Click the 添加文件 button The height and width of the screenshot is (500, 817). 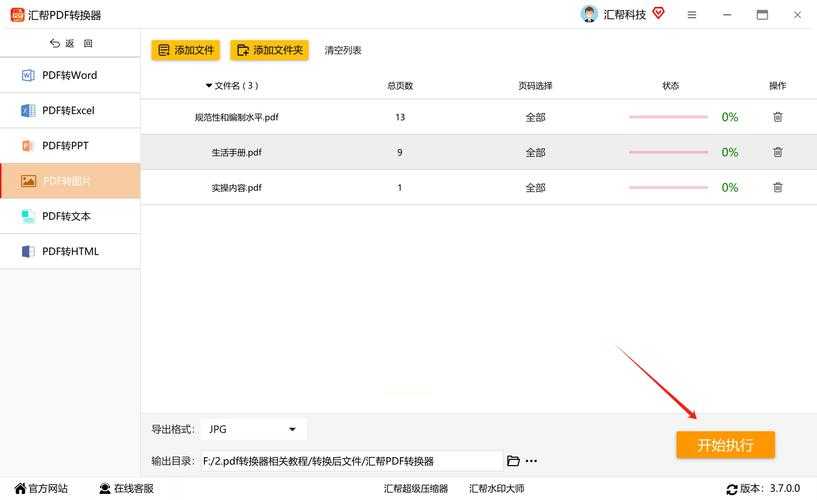point(186,50)
